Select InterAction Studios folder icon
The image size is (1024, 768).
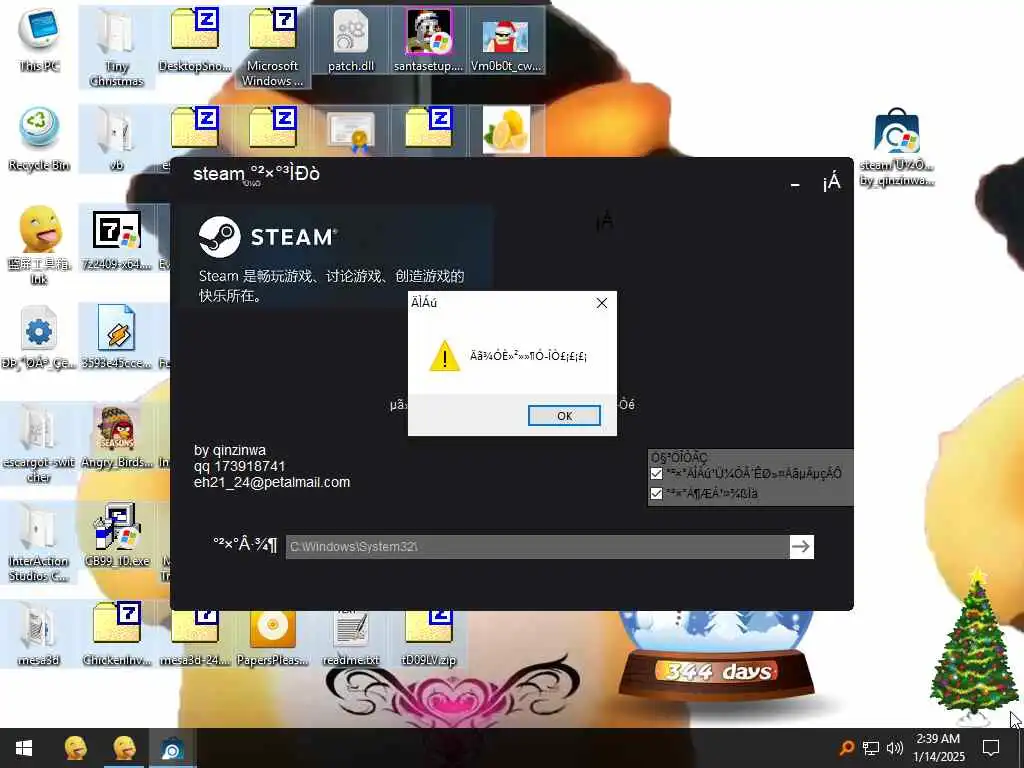[x=39, y=543]
